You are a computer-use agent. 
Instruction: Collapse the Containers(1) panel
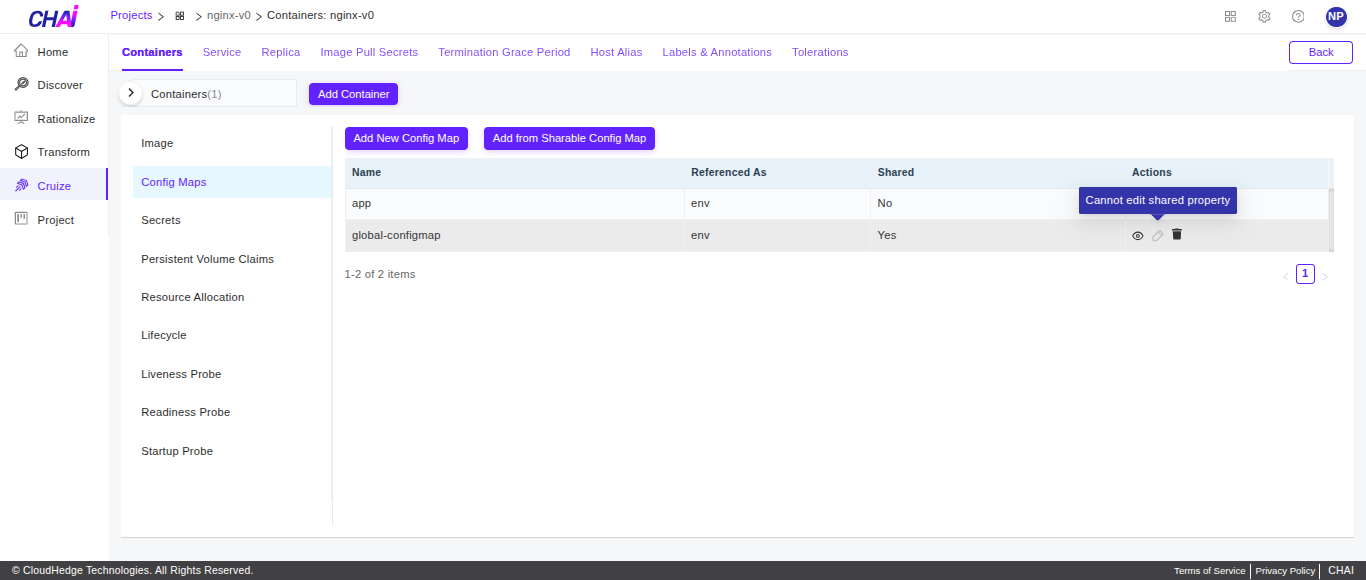coord(130,92)
